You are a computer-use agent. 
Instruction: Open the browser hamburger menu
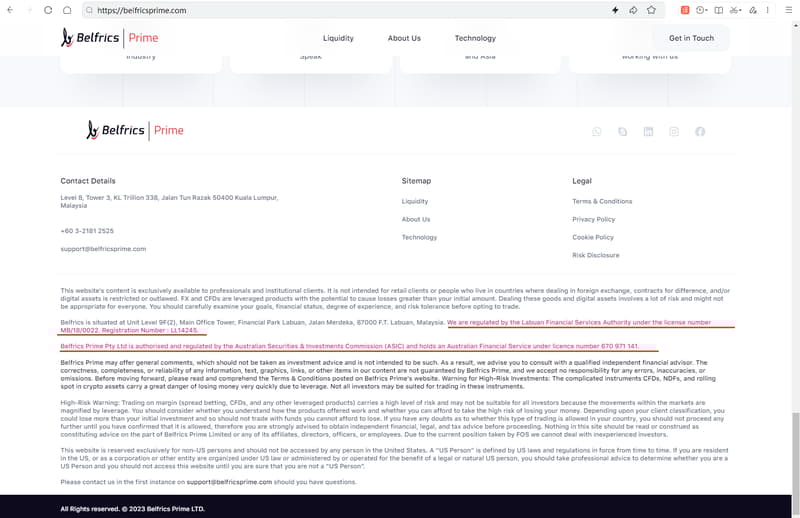pyautogui.click(x=787, y=10)
